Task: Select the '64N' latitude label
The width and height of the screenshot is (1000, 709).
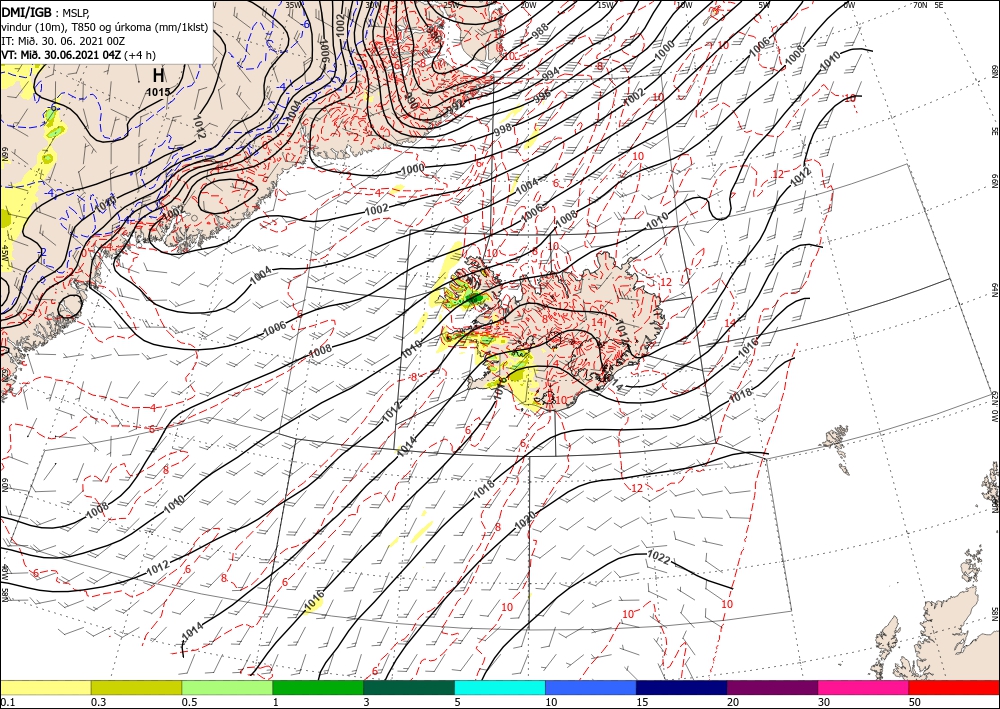Action: pos(994,290)
